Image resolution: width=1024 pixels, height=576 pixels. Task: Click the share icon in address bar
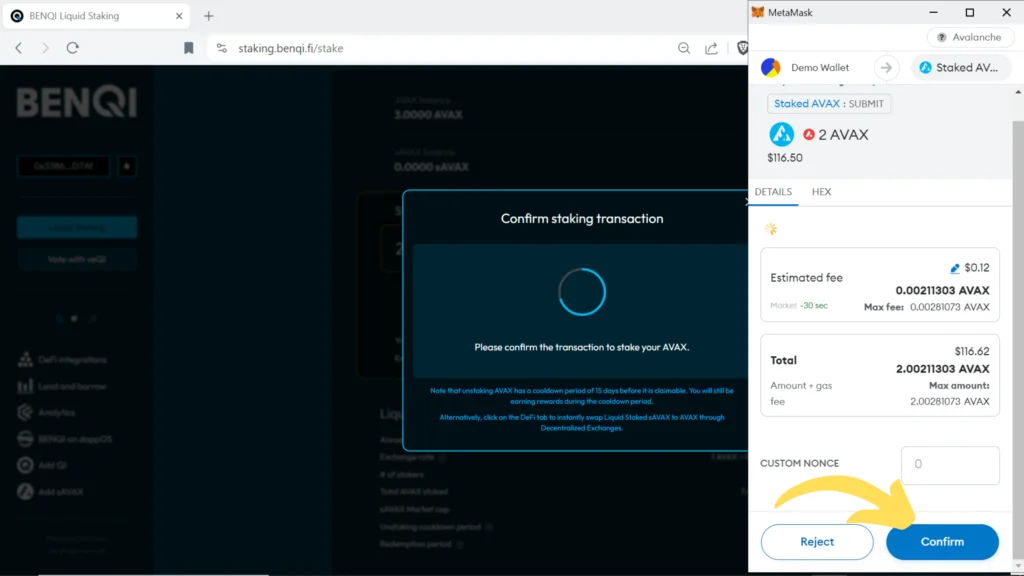point(712,48)
